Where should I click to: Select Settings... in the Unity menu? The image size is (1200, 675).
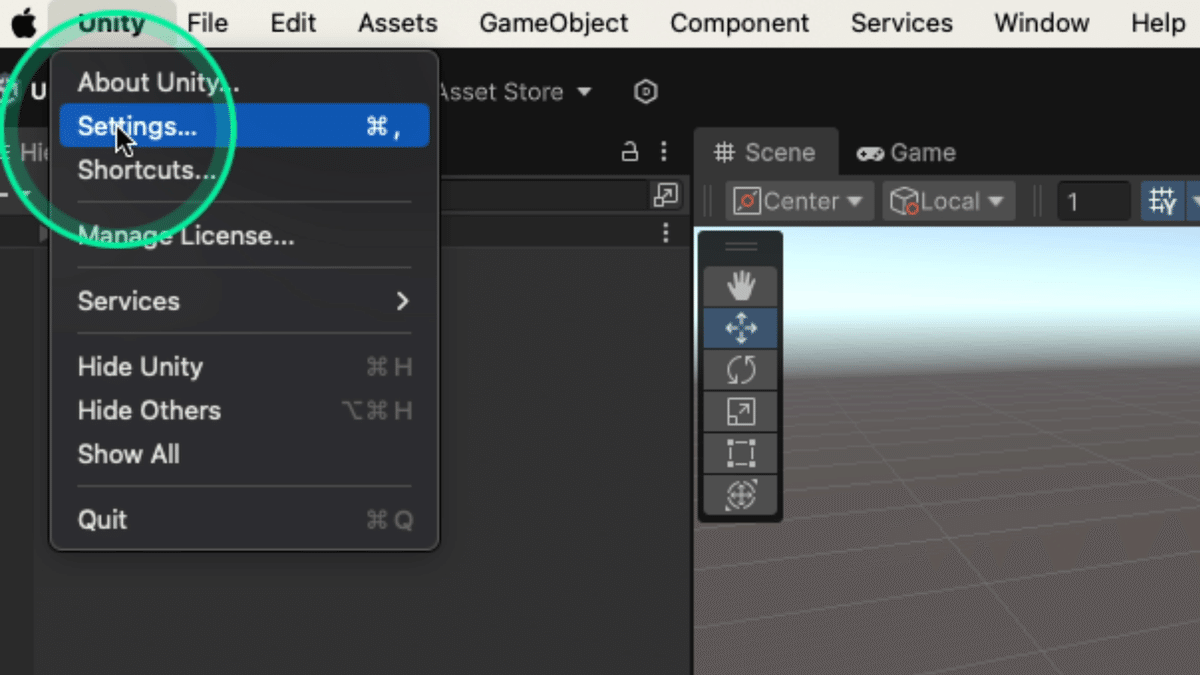244,126
